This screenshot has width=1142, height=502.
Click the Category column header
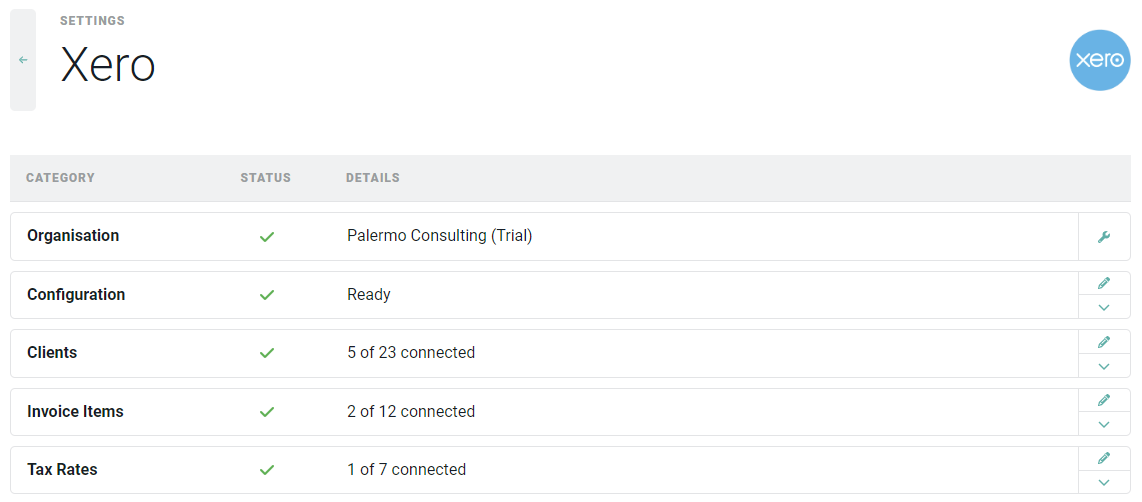60,178
